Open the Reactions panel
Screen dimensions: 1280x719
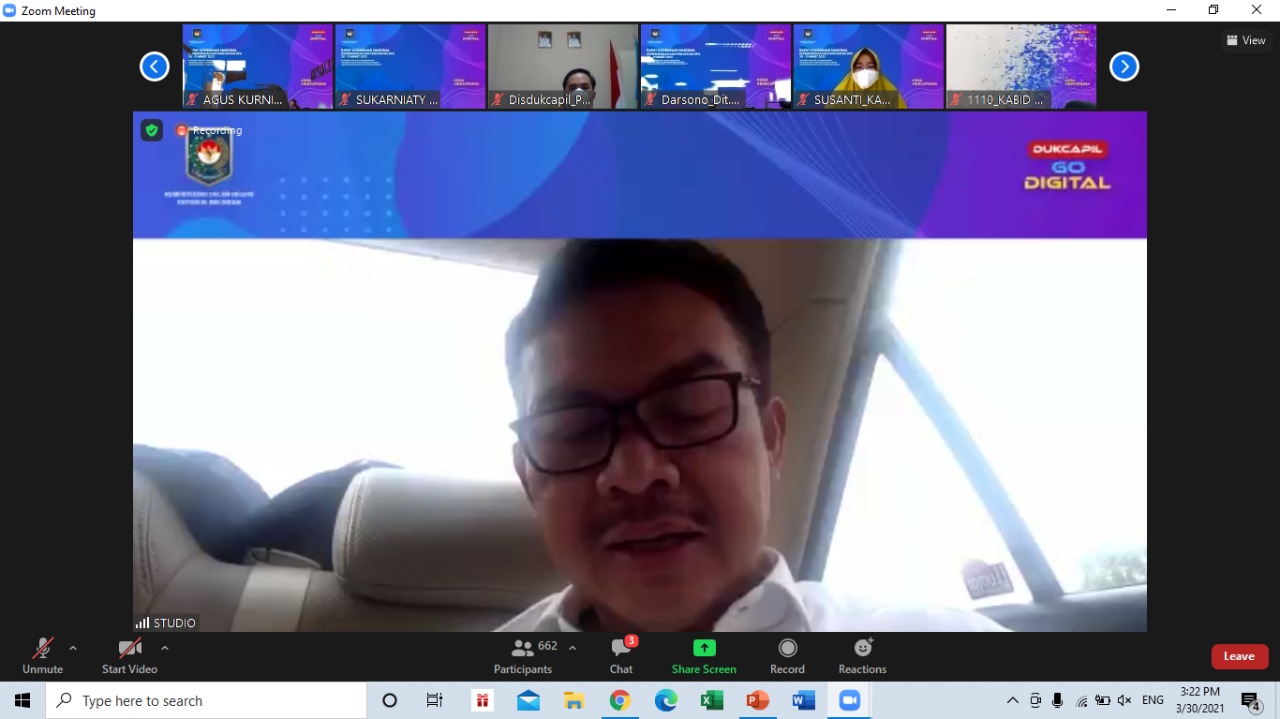coord(862,648)
